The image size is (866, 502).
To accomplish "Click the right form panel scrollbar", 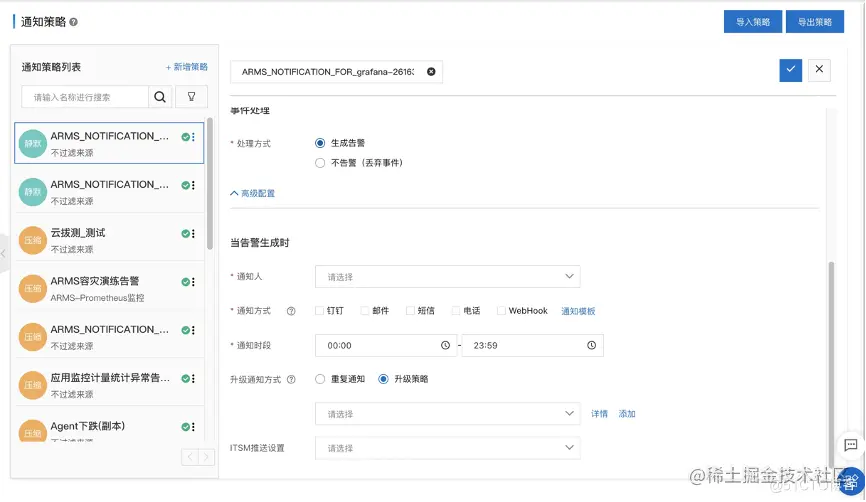I will pos(831,364).
